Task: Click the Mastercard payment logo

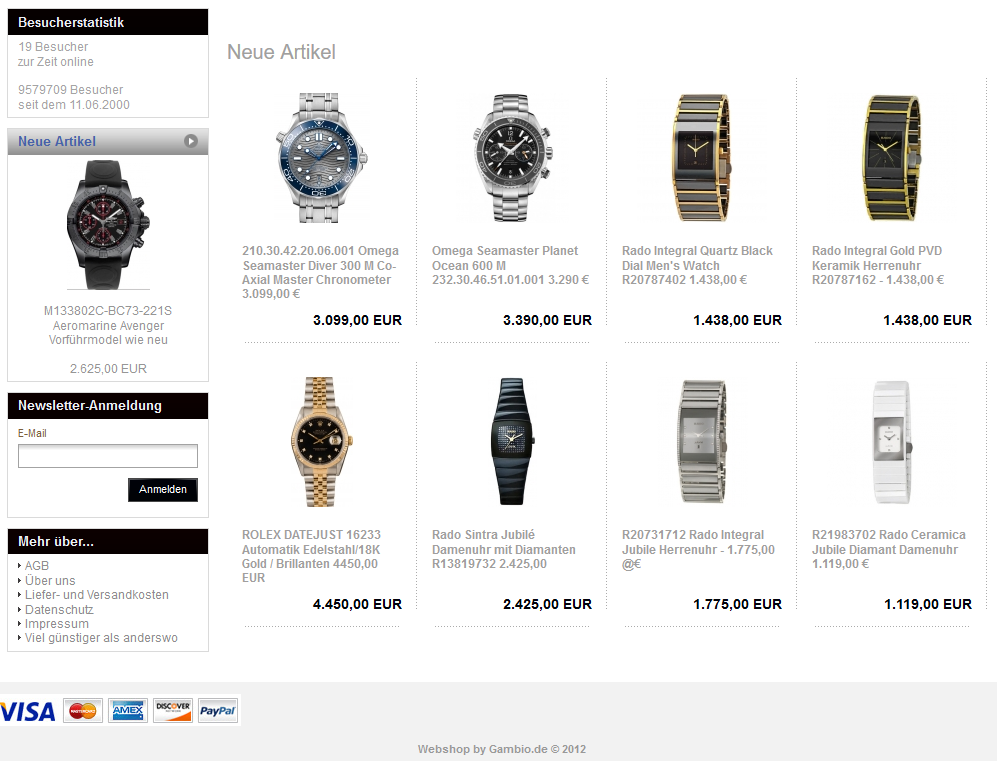Action: pos(83,711)
